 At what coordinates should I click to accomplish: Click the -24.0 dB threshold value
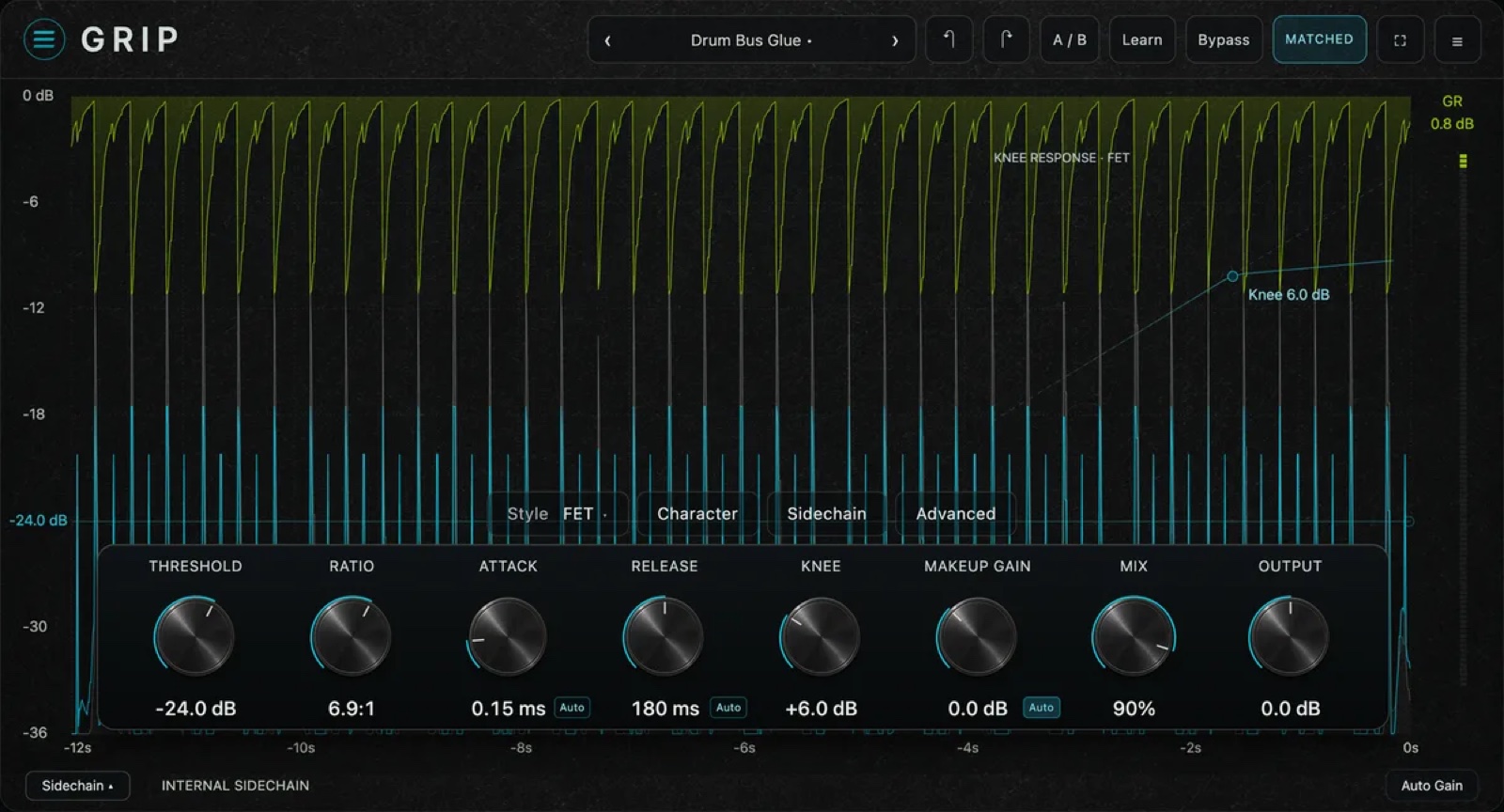click(x=196, y=709)
